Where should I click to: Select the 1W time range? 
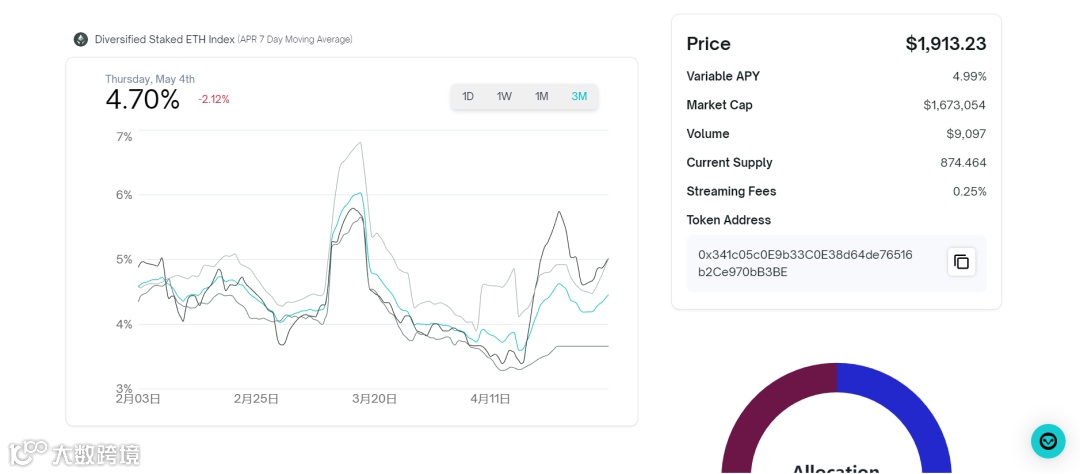(x=504, y=97)
